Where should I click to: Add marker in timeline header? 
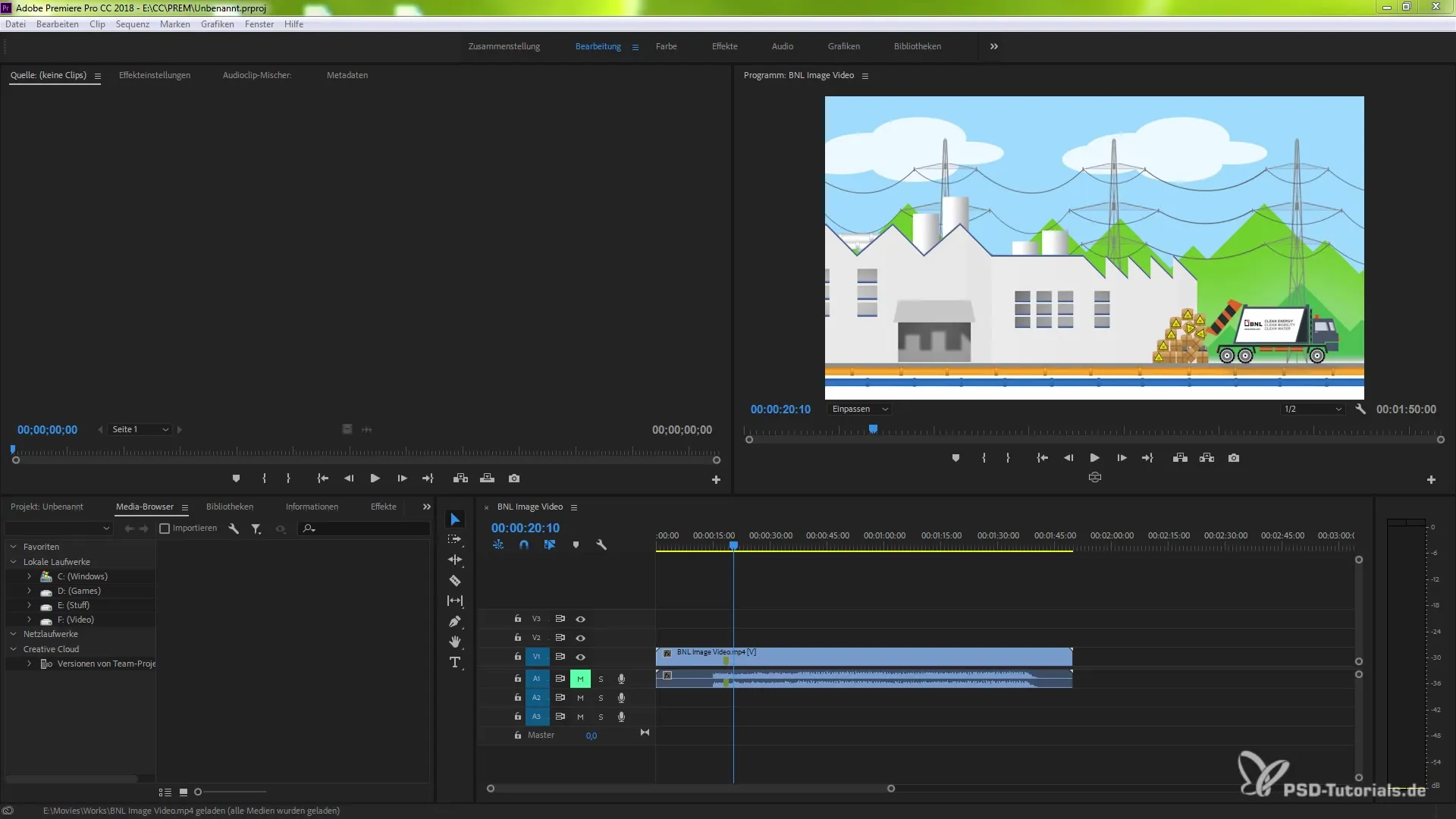tap(576, 544)
